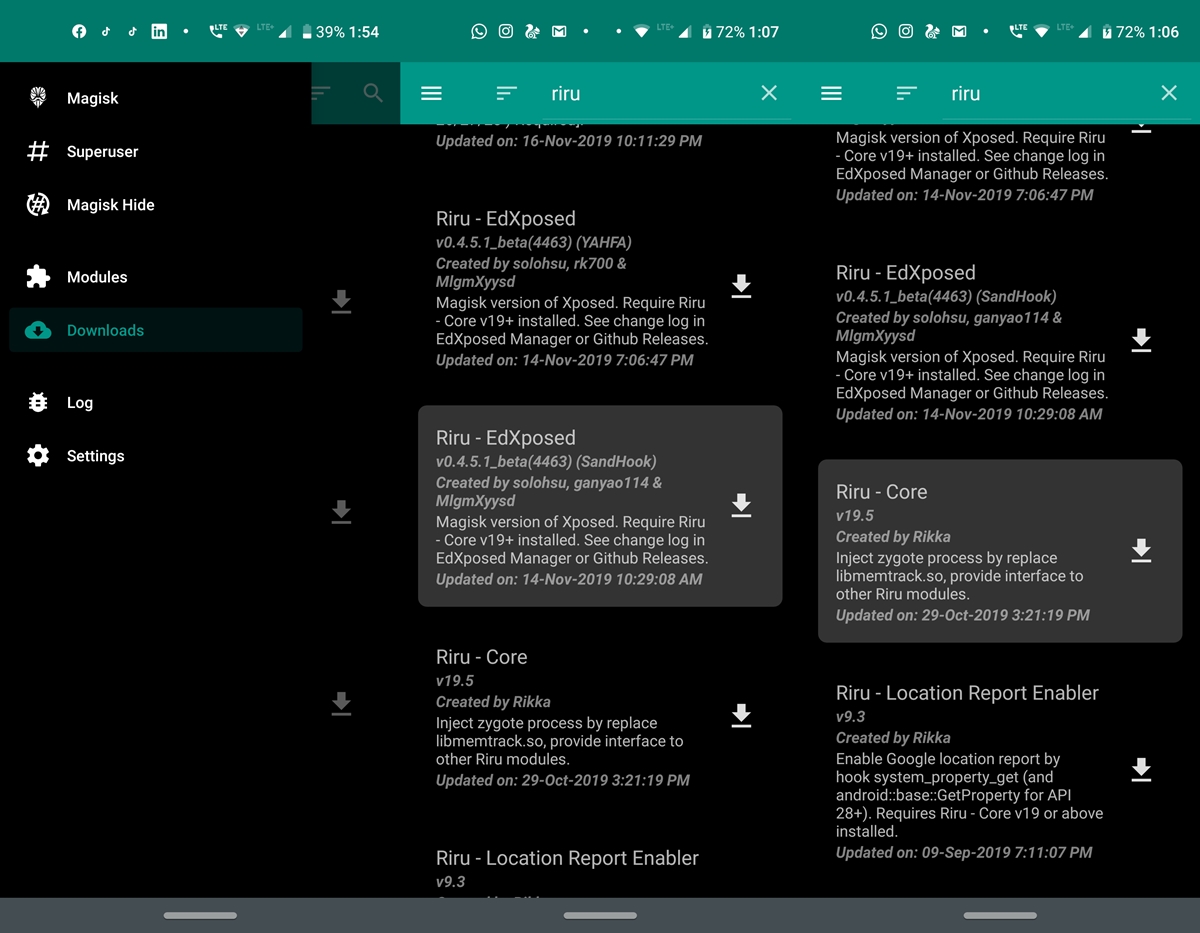Click the Settings gear icon in the drawer
This screenshot has width=1200, height=933.
tap(38, 455)
